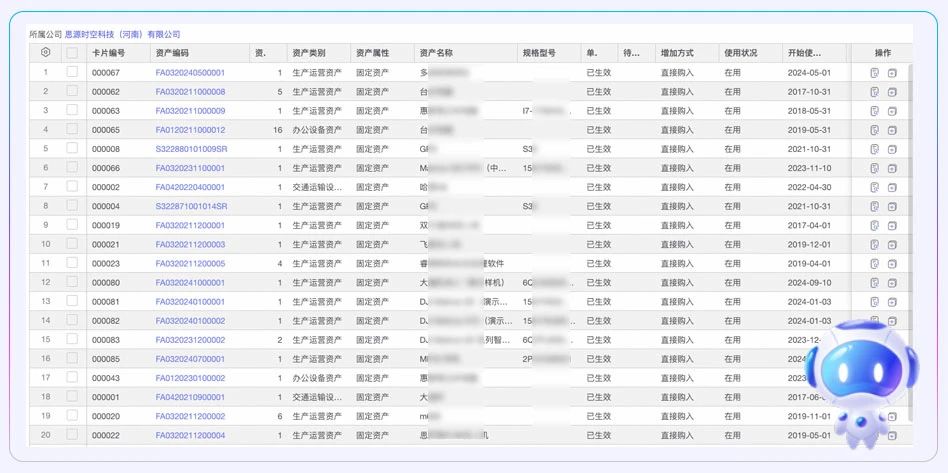Click archive box icon for card 000008

click(892, 149)
